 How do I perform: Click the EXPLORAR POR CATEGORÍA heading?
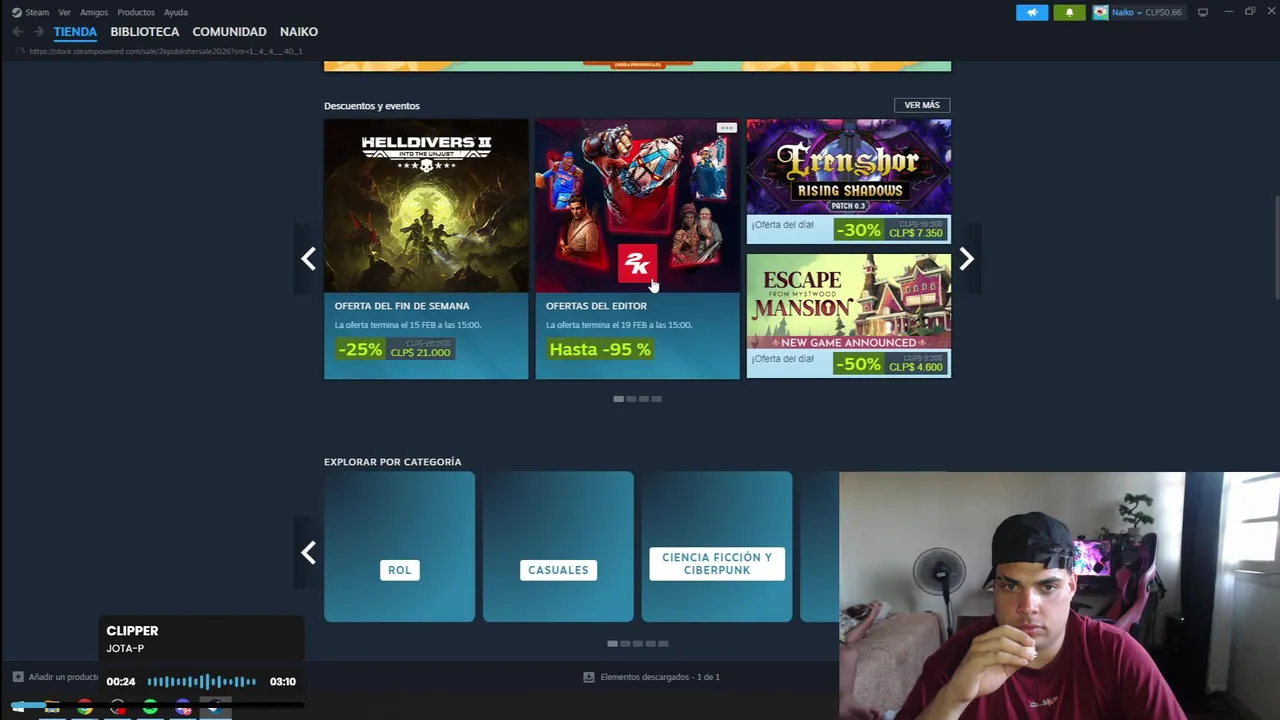tap(393, 462)
